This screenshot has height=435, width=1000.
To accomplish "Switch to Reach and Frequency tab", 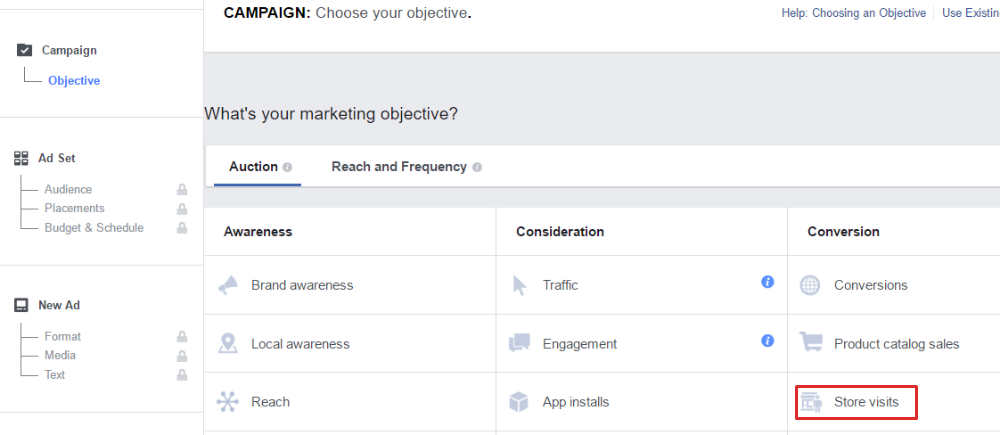I will [x=399, y=166].
